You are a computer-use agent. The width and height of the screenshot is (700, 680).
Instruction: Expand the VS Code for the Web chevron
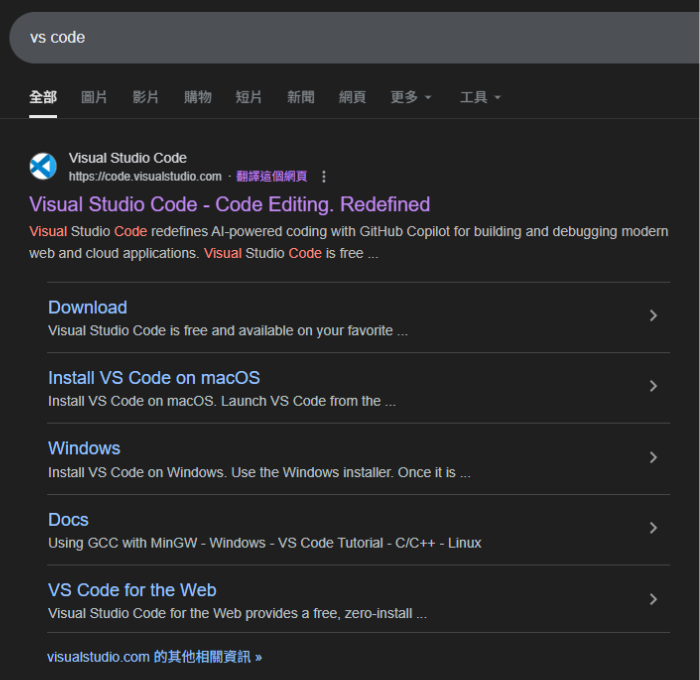point(653,599)
